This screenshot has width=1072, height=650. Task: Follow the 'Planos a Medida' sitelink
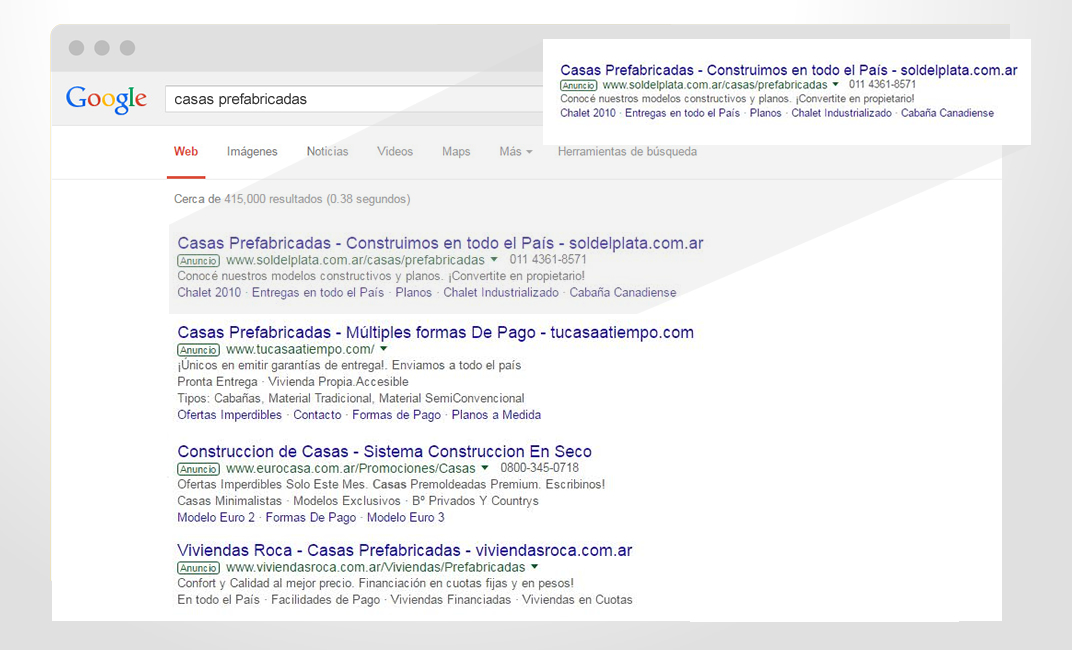coord(496,415)
